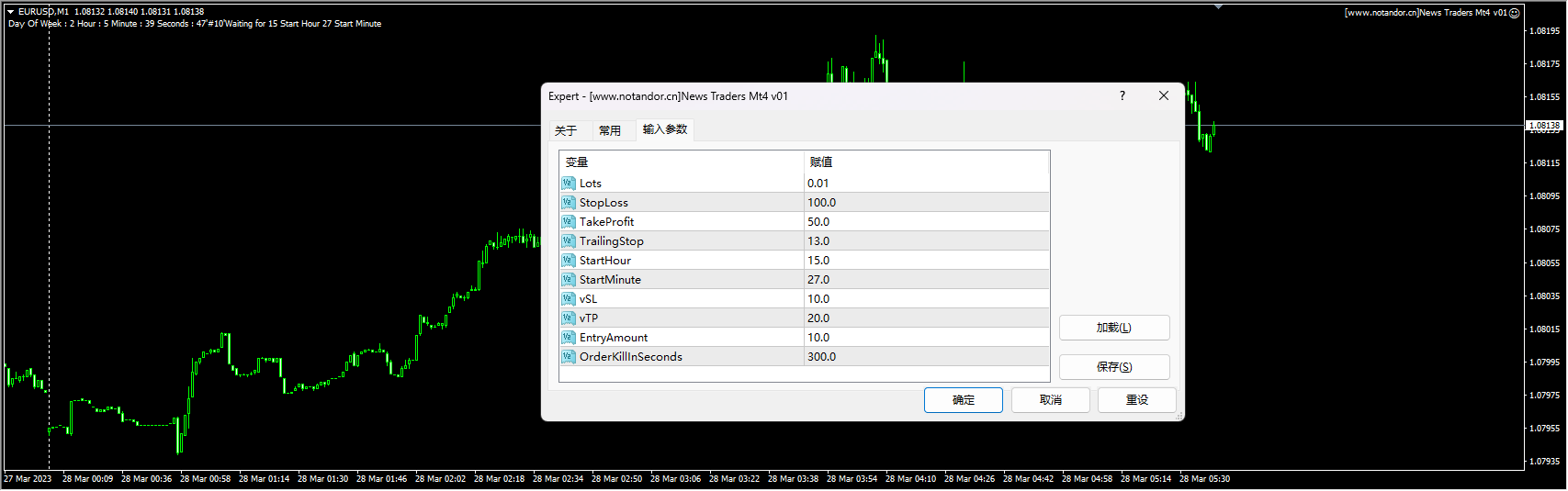1568x491 pixels.
Task: Click the StopLoss variable icon
Action: tap(569, 203)
